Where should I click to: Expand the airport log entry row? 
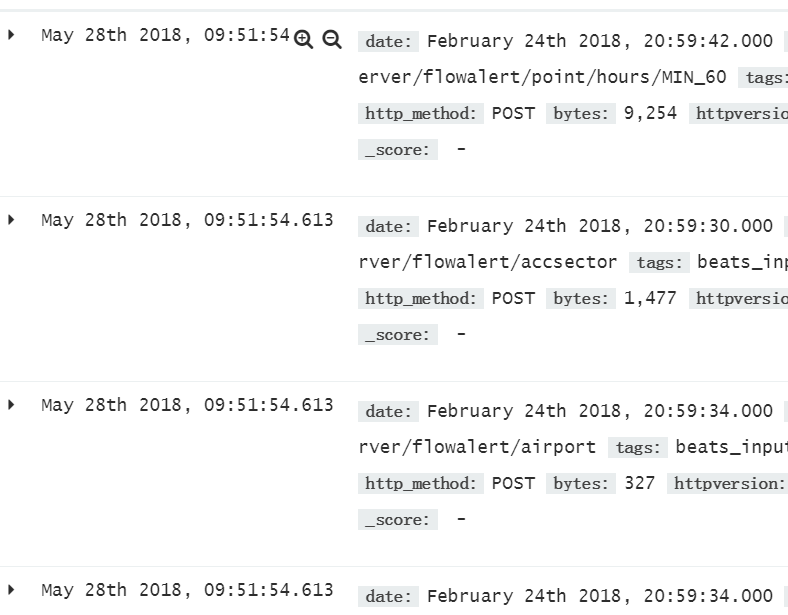pos(12,404)
